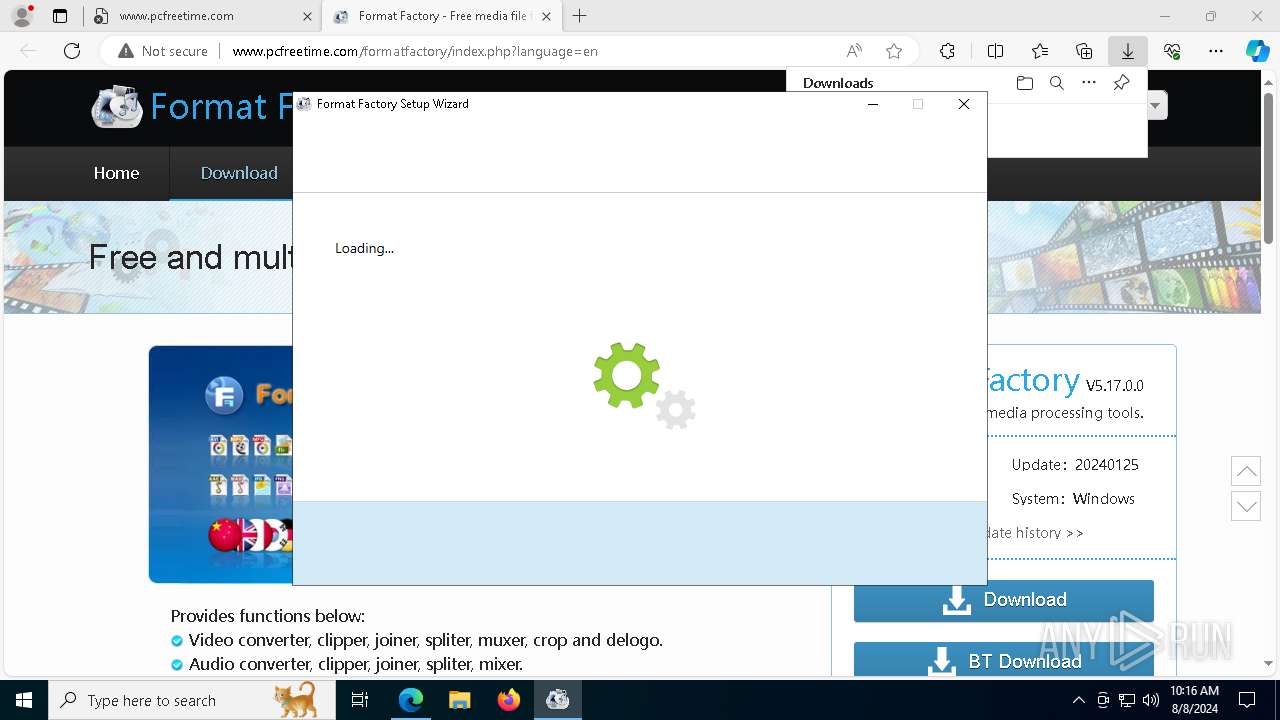1280x720 pixels.
Task: Open the Favorites list icon
Action: tap(1040, 51)
